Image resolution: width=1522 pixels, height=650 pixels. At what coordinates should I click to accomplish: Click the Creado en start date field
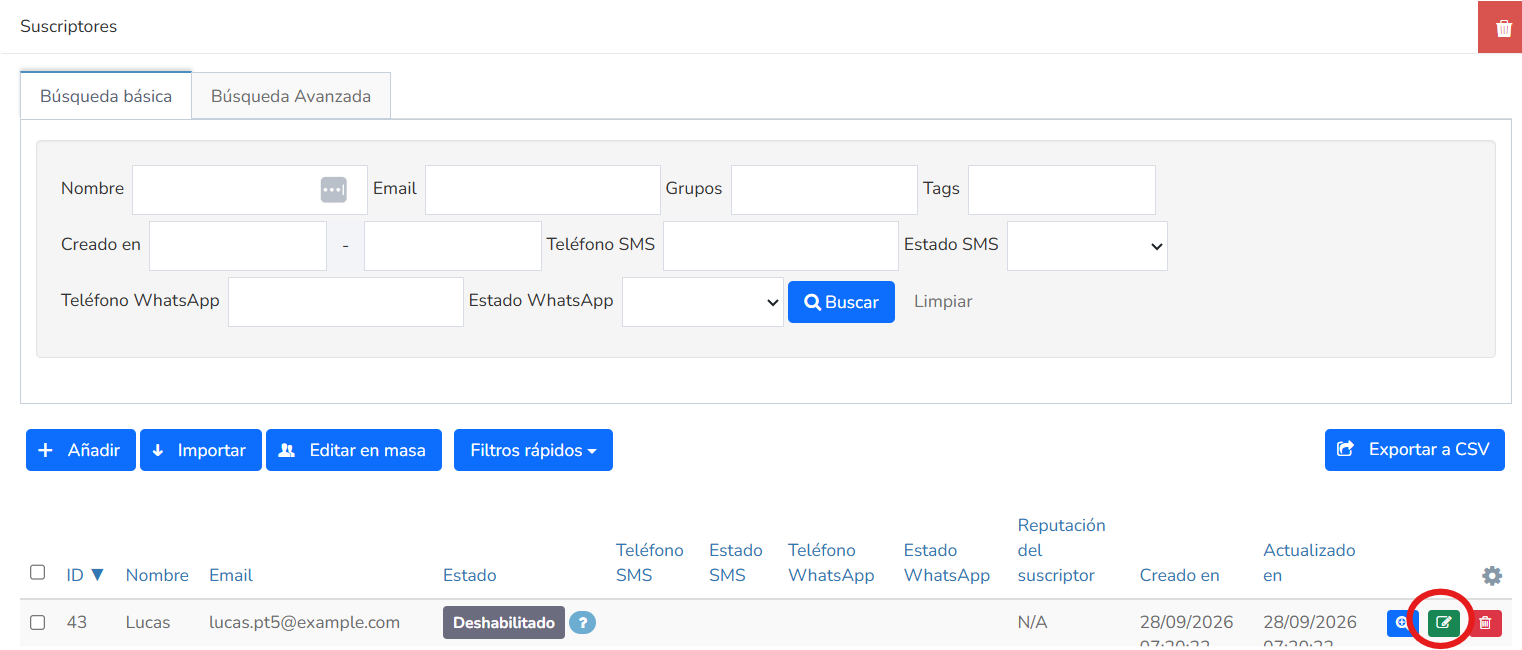click(238, 246)
